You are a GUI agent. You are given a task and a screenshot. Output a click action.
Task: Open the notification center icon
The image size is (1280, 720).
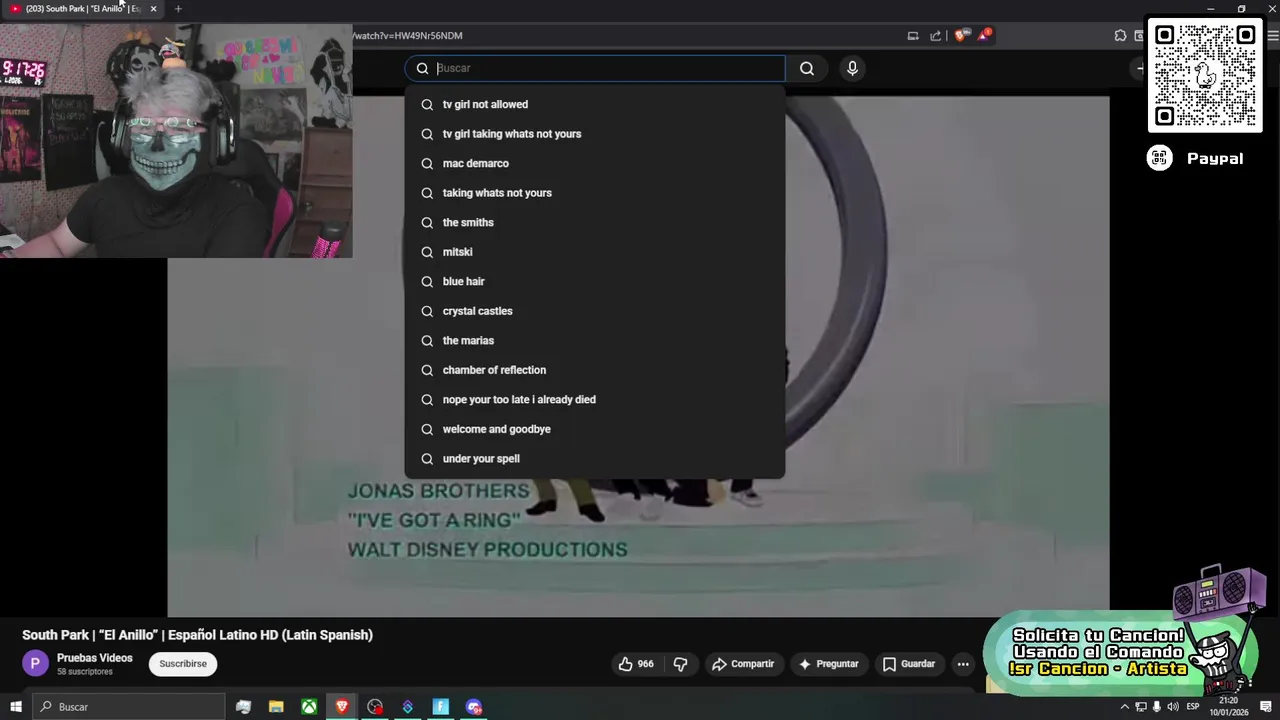[1266, 707]
